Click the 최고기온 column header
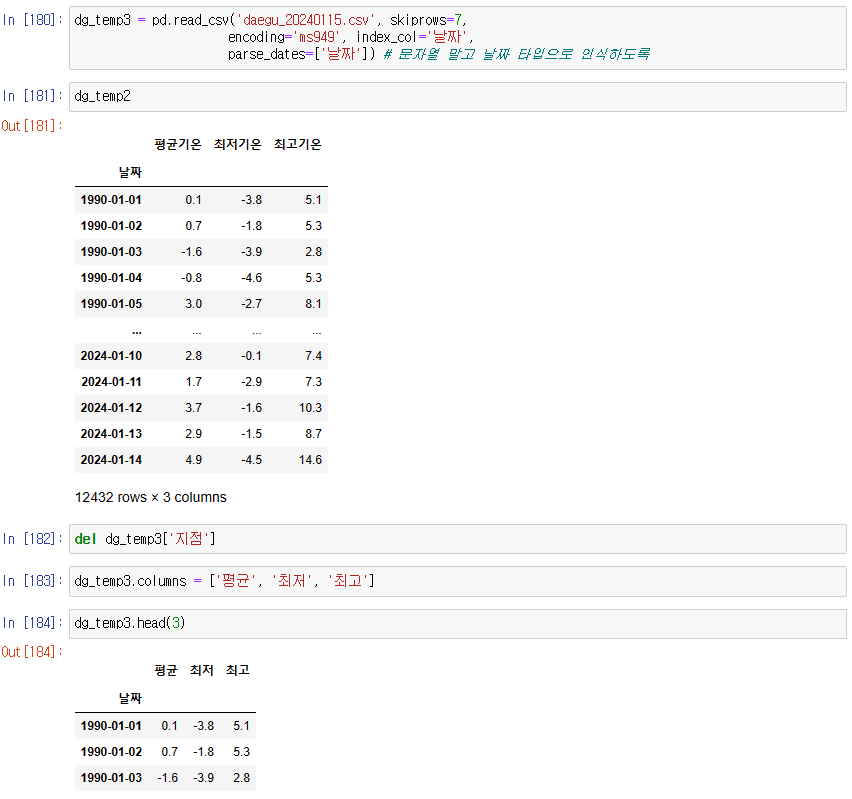852x799 pixels. (x=298, y=144)
